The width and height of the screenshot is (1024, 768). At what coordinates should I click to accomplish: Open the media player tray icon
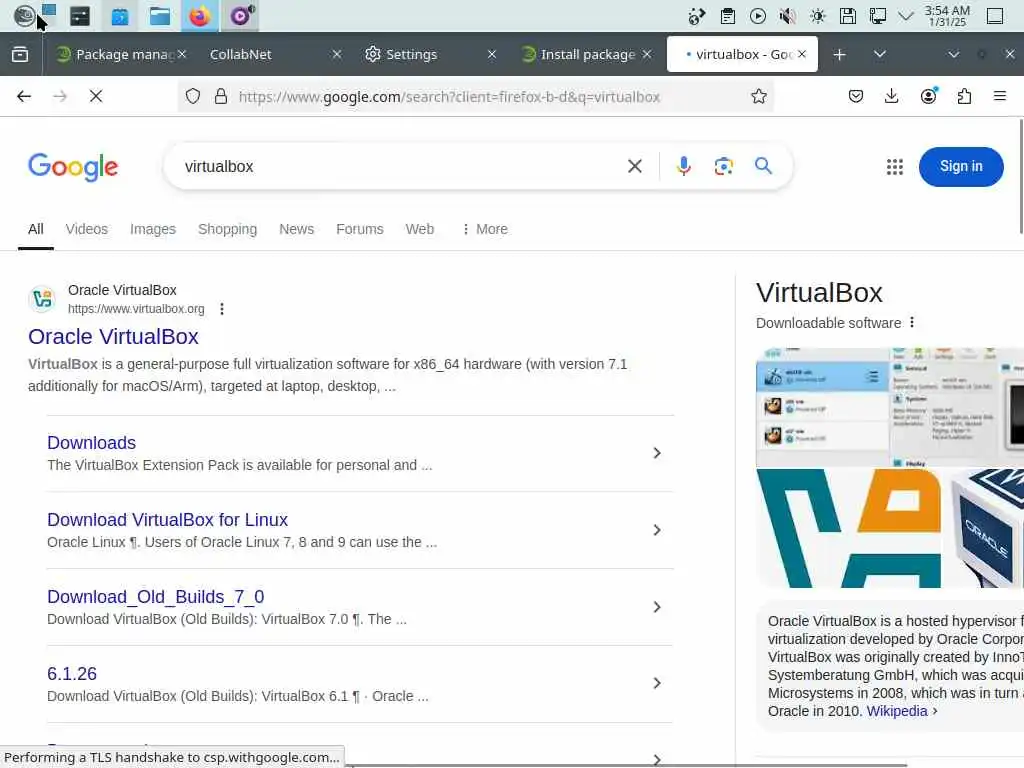click(x=758, y=16)
